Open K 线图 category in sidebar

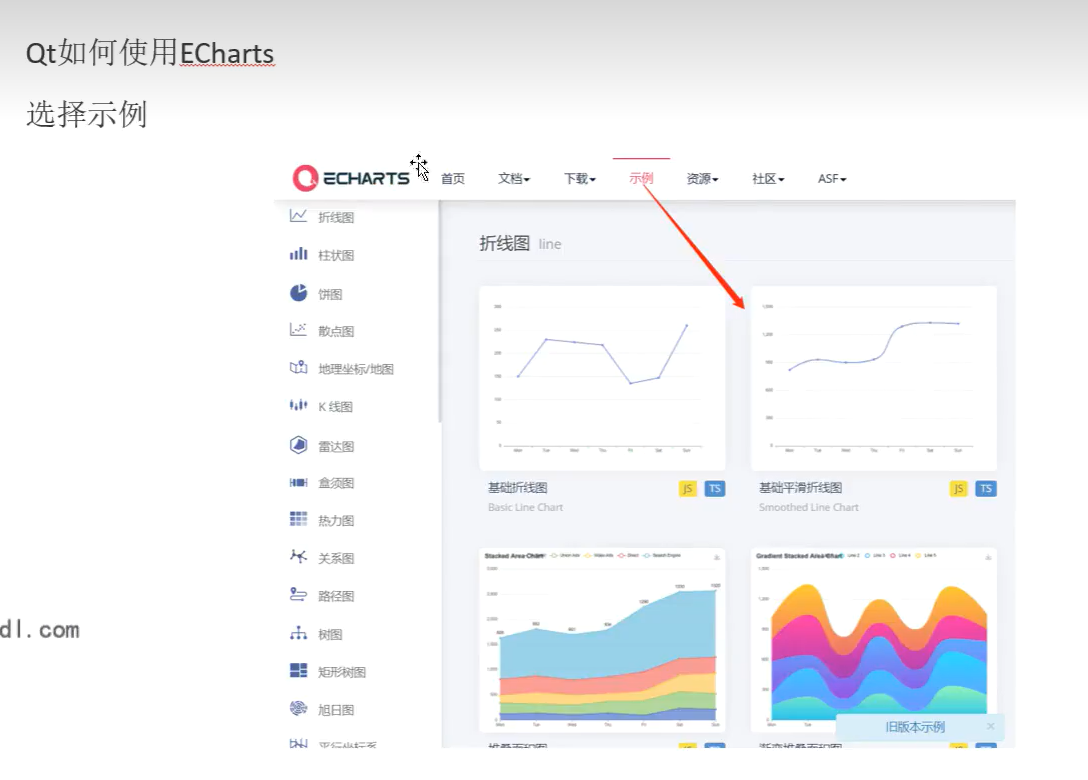[x=336, y=407]
